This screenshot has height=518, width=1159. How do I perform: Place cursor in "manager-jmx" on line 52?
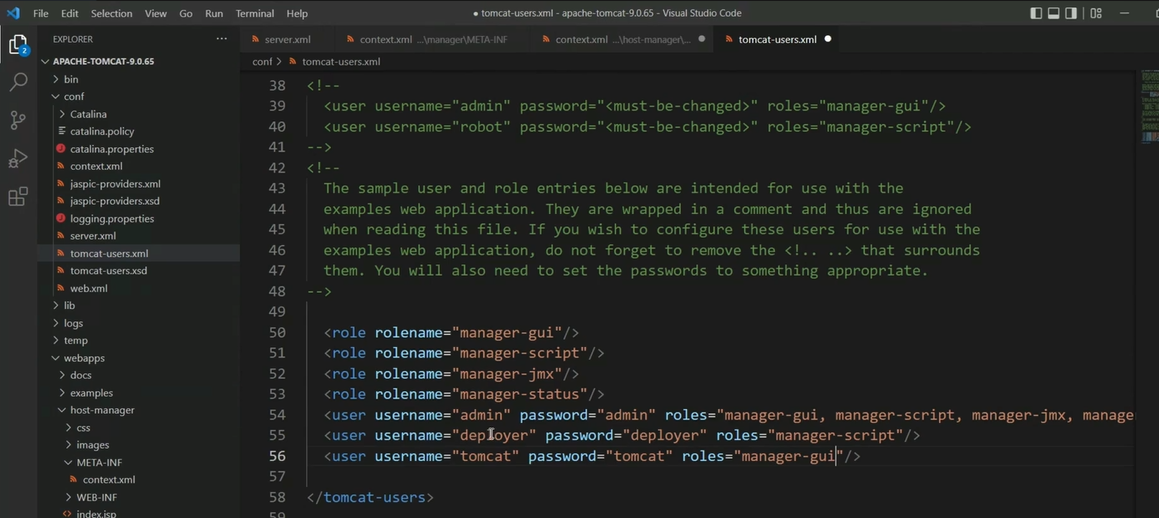click(507, 374)
